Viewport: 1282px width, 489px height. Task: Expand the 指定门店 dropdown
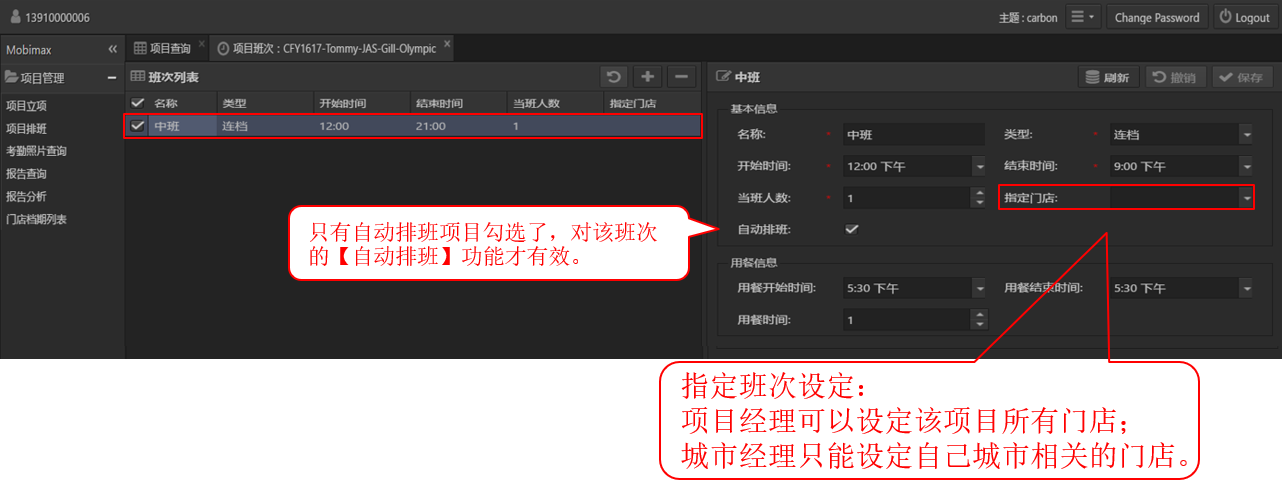coord(1246,198)
